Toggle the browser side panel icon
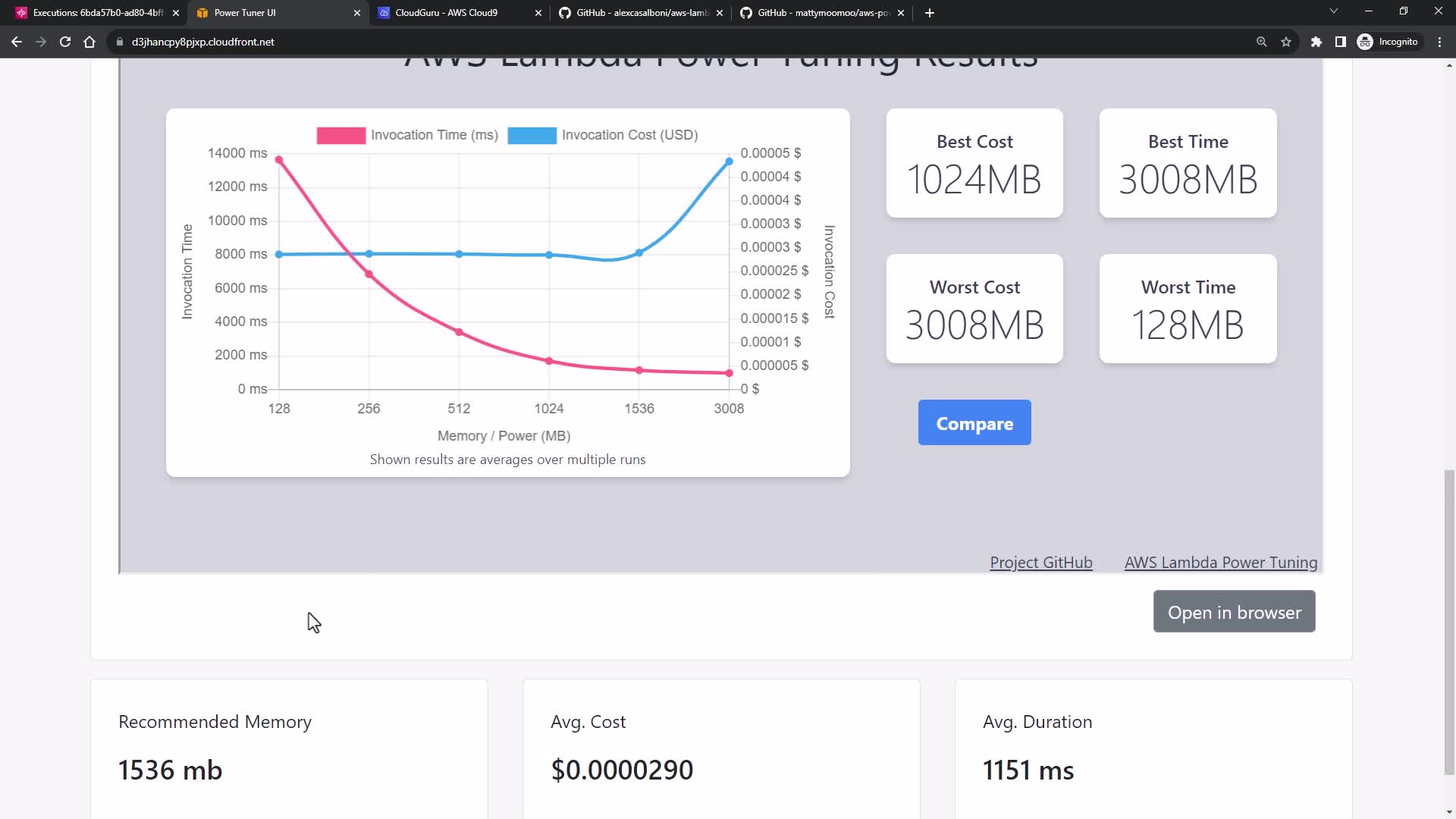Screen dimensions: 1456x819 [x=1341, y=42]
